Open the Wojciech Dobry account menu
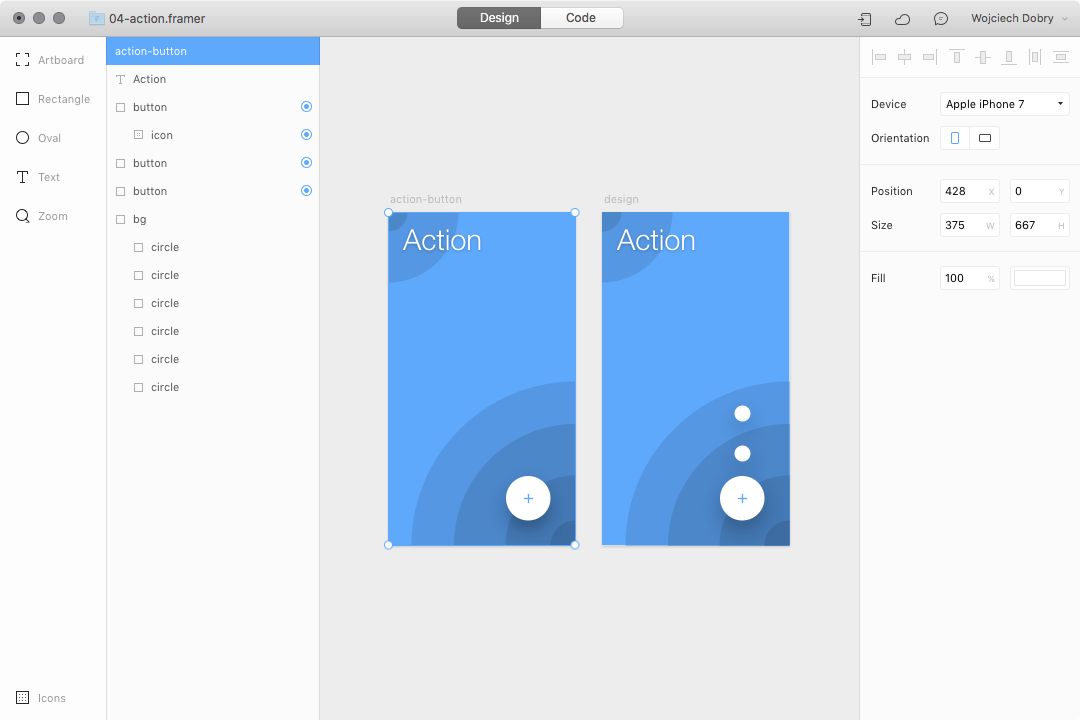The image size is (1080, 720). click(x=1014, y=18)
